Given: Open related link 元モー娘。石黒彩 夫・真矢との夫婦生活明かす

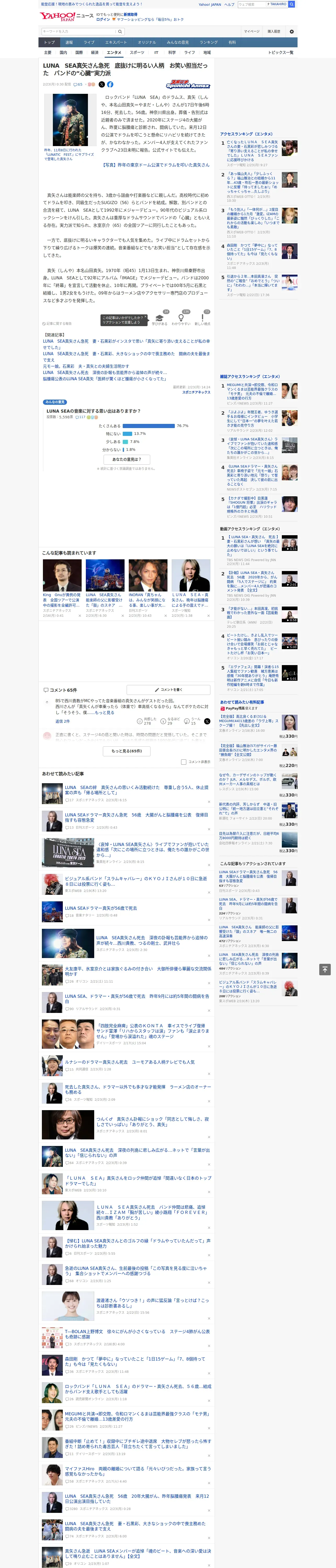Looking at the screenshot, I should point(86,366).
